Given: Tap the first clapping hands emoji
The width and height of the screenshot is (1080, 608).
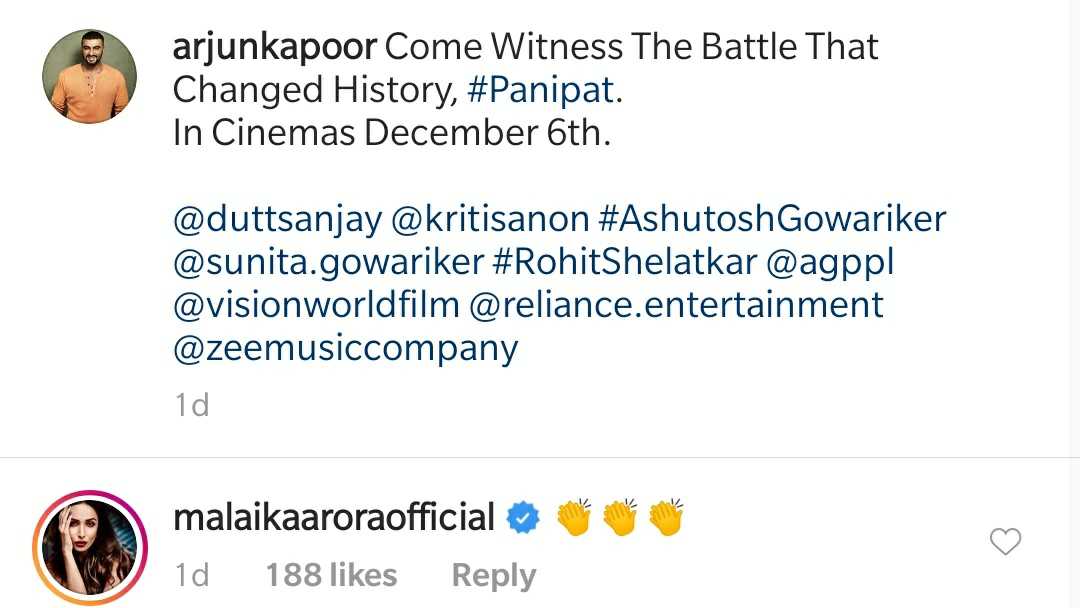Looking at the screenshot, I should (574, 517).
